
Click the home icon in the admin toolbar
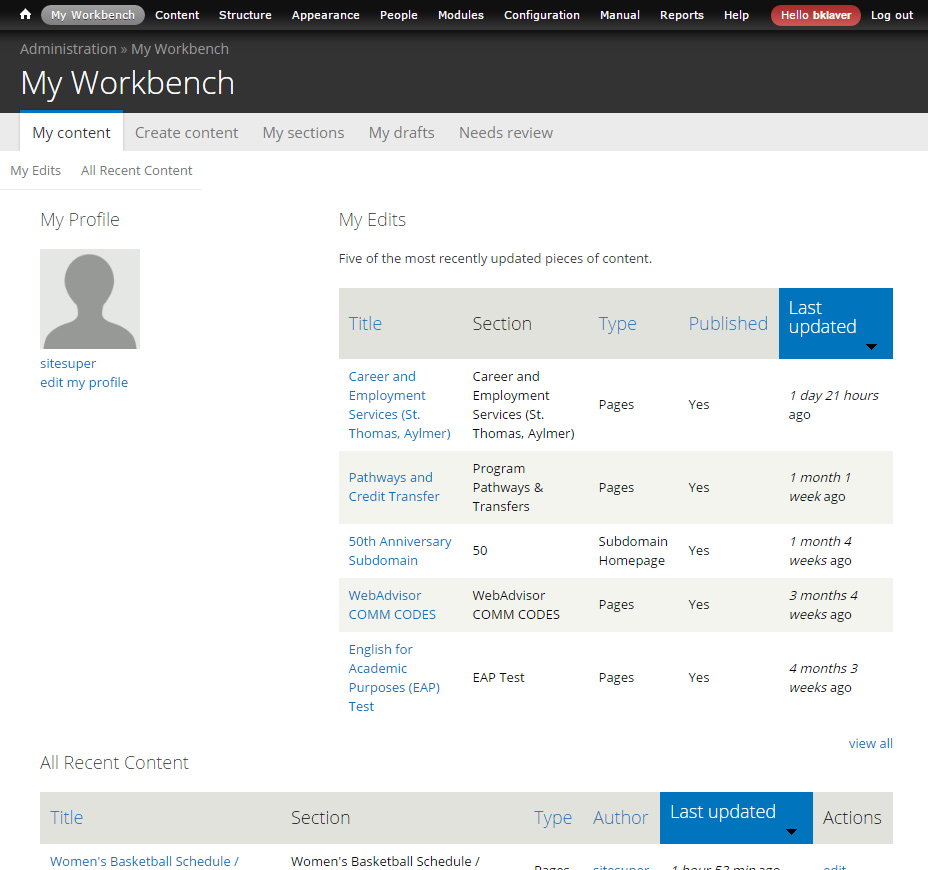[24, 15]
